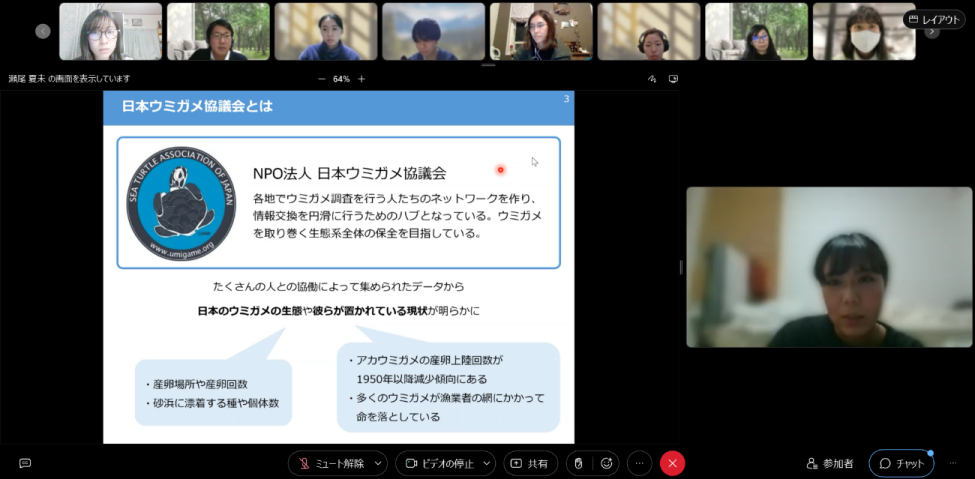Open the video options arrow beside ビデオの停止
This screenshot has height=479, width=975.
[x=487, y=463]
